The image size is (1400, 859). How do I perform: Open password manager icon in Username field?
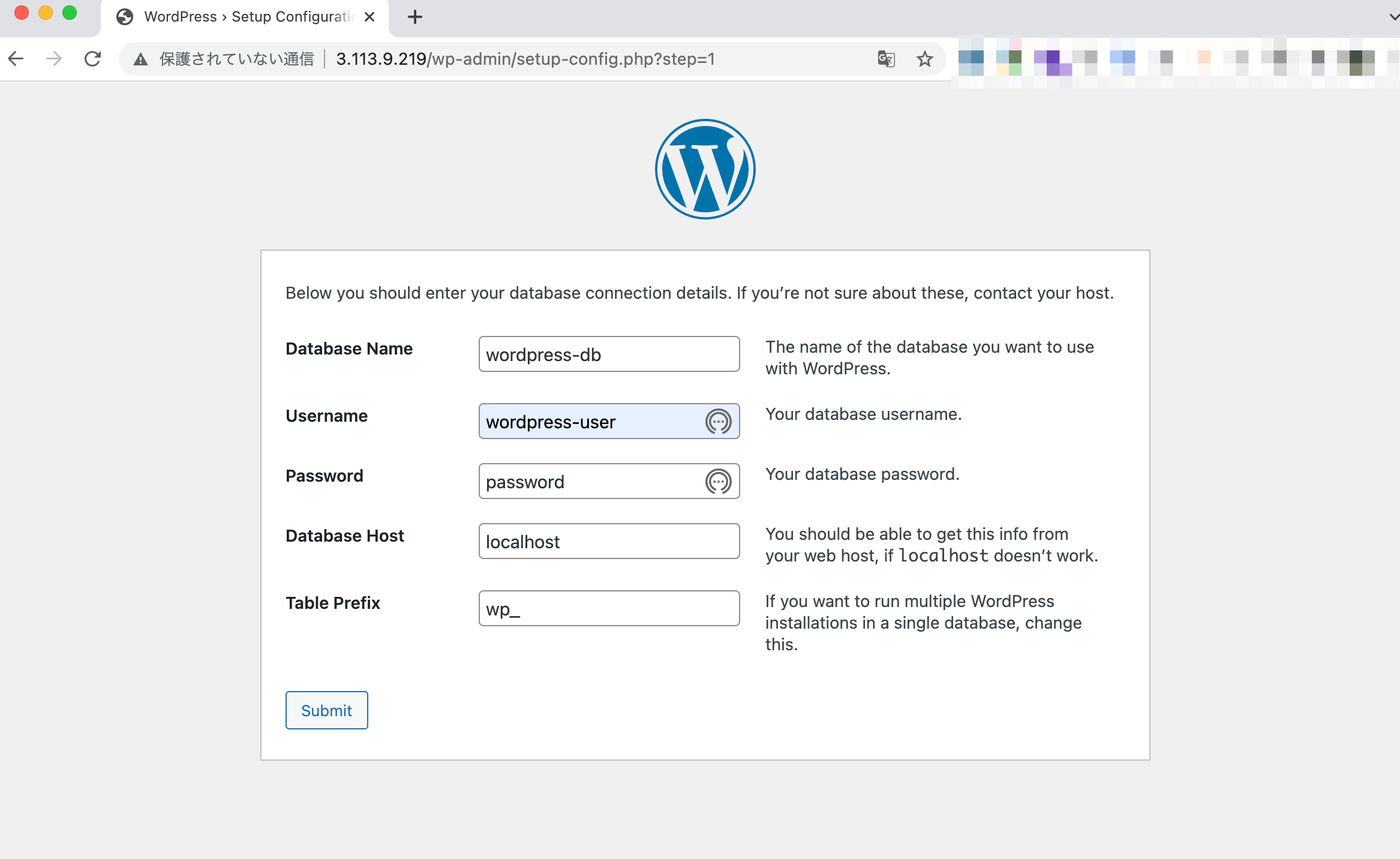[718, 422]
